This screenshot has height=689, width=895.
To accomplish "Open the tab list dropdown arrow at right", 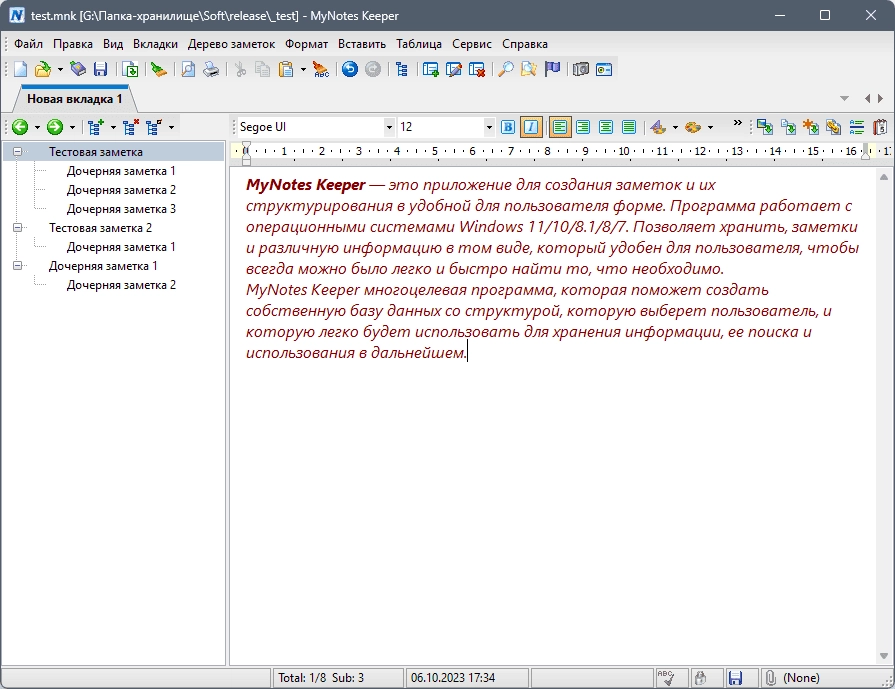I will tap(844, 99).
